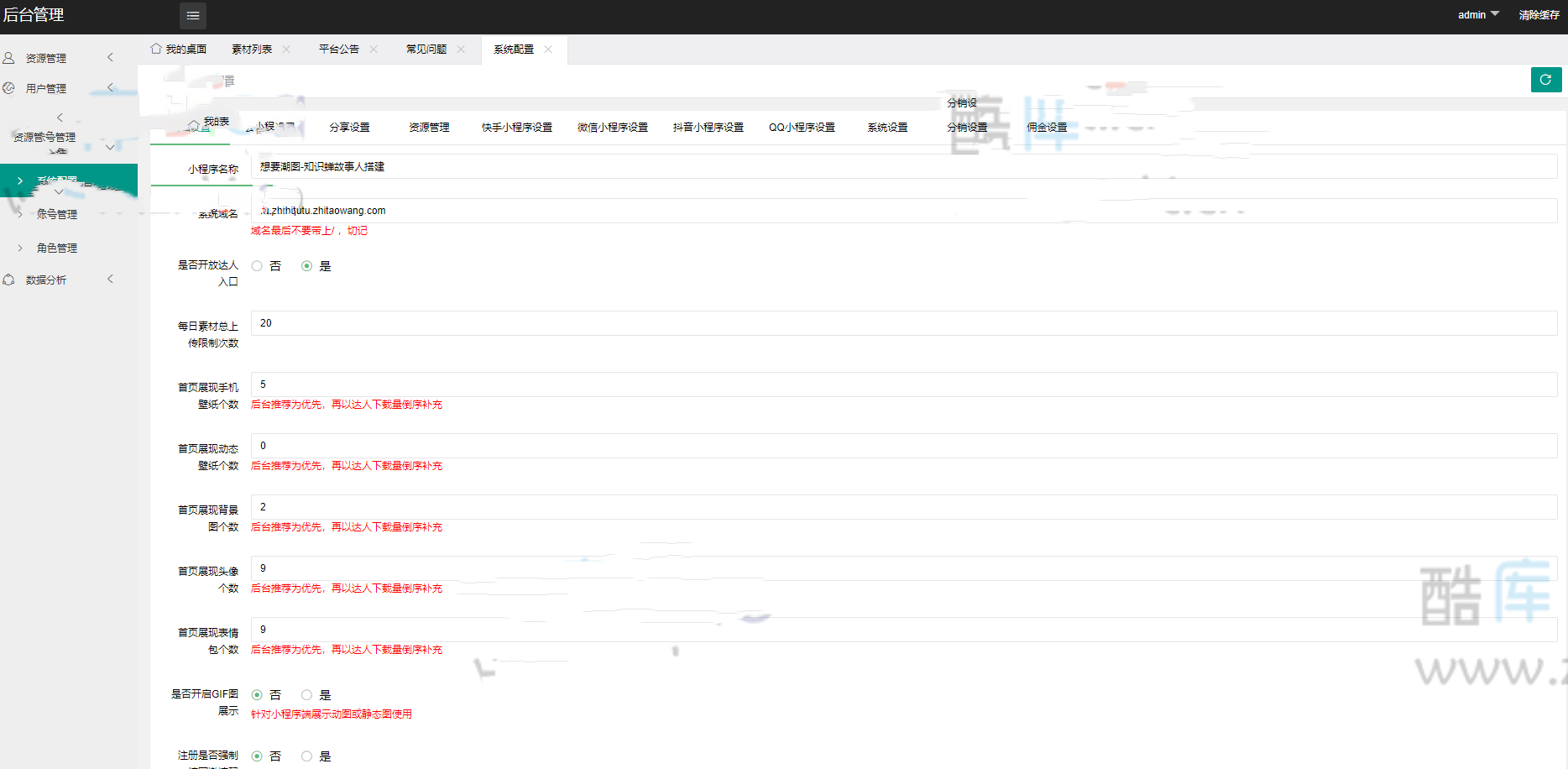The image size is (1568, 769).
Task: Click the 首页展现背景图个数 field
Action: tap(904, 507)
